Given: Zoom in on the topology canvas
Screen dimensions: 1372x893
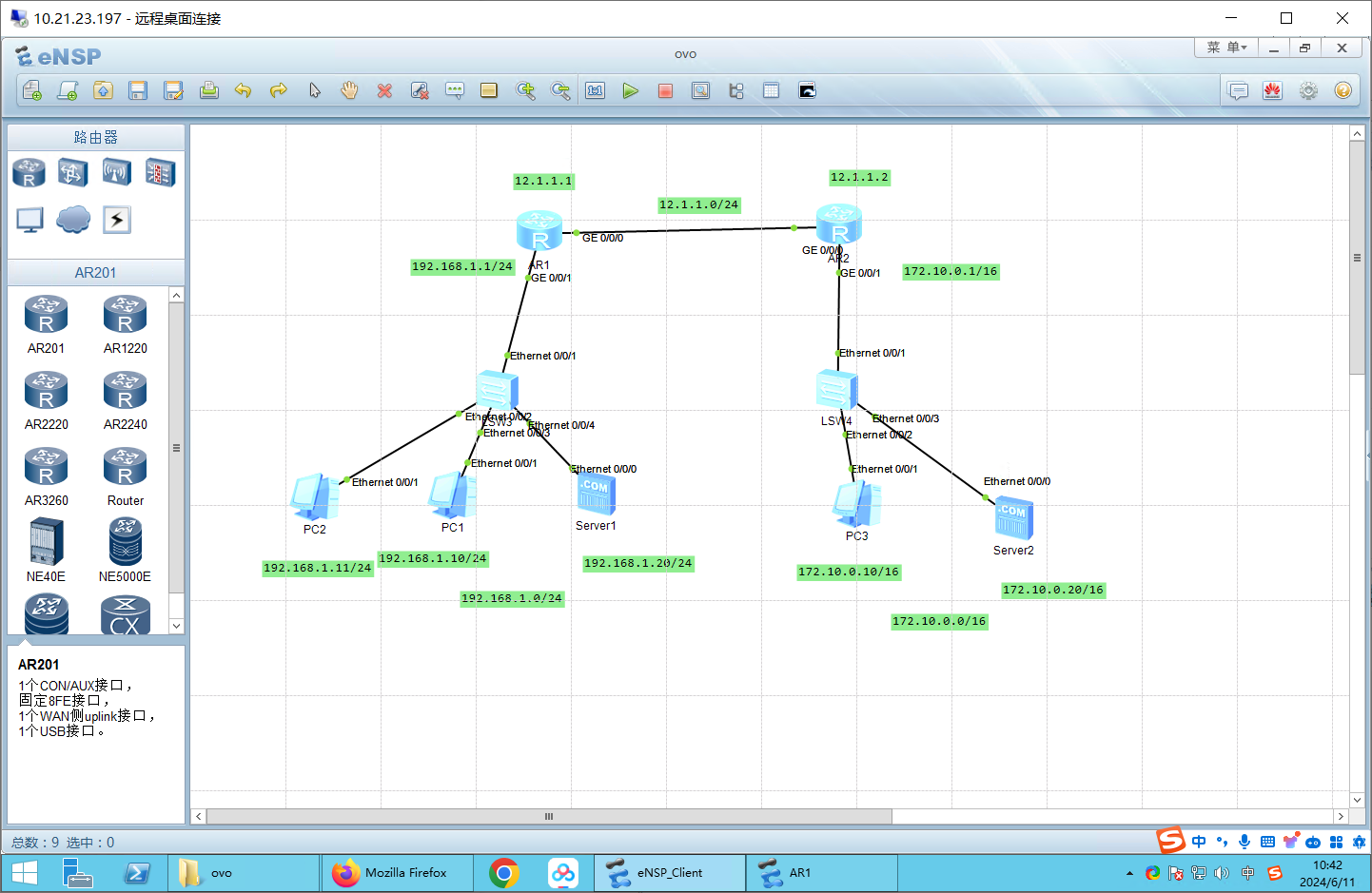Looking at the screenshot, I should pyautogui.click(x=525, y=90).
